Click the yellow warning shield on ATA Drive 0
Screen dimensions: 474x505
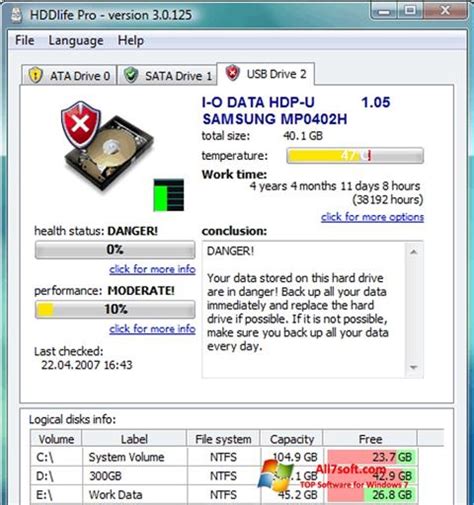(35, 75)
